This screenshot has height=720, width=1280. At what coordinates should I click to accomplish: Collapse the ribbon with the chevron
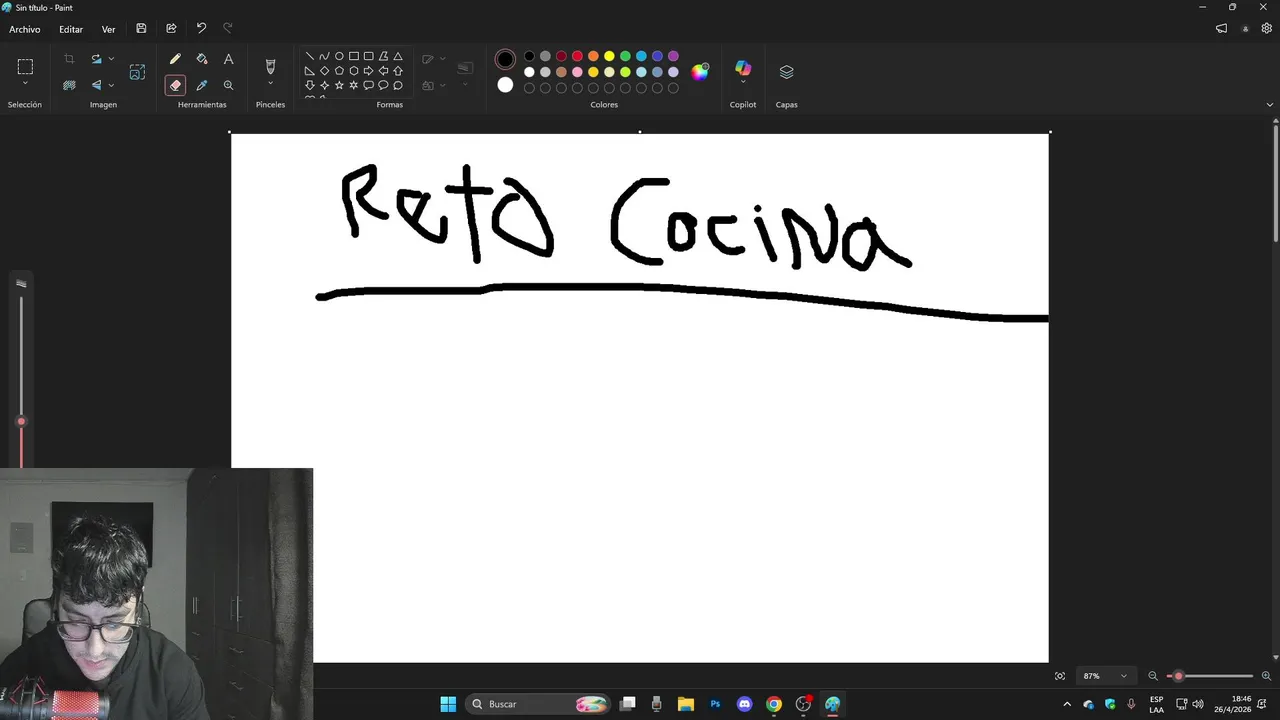pyautogui.click(x=1270, y=104)
